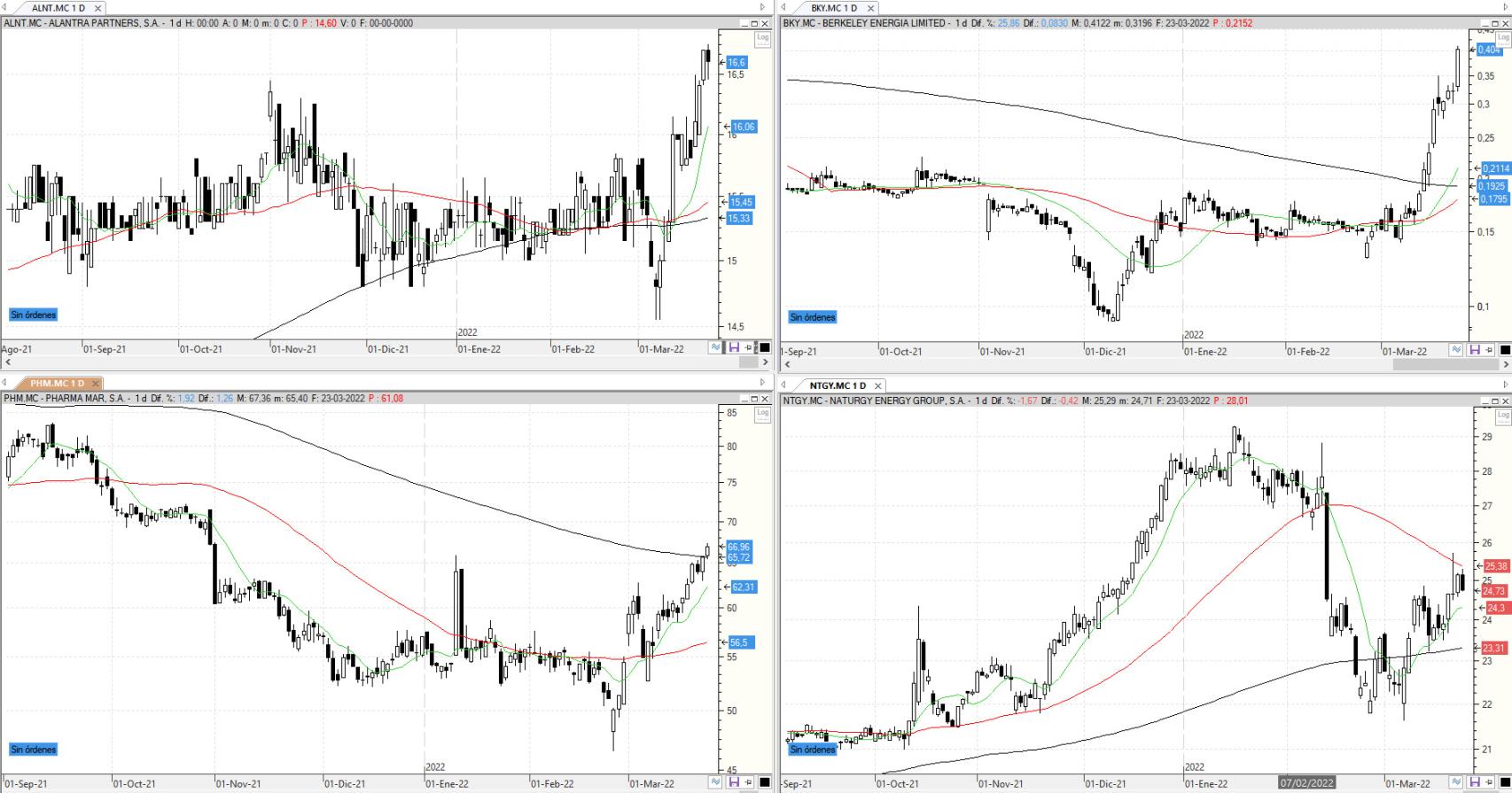Screen dimensions: 1512x793
Task: Toggle Log scale on PHM chart
Action: coord(762,414)
